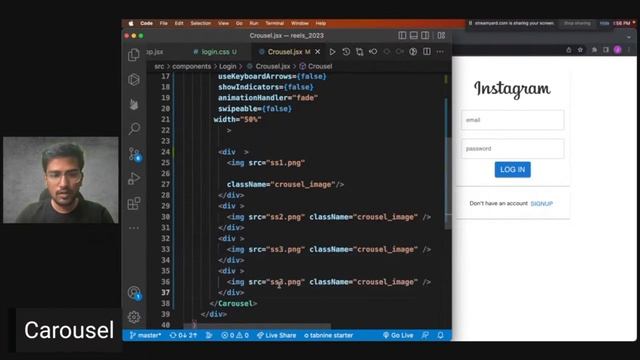Image resolution: width=640 pixels, height=360 pixels.
Task: Open the master branch in status bar
Action: pos(145,335)
